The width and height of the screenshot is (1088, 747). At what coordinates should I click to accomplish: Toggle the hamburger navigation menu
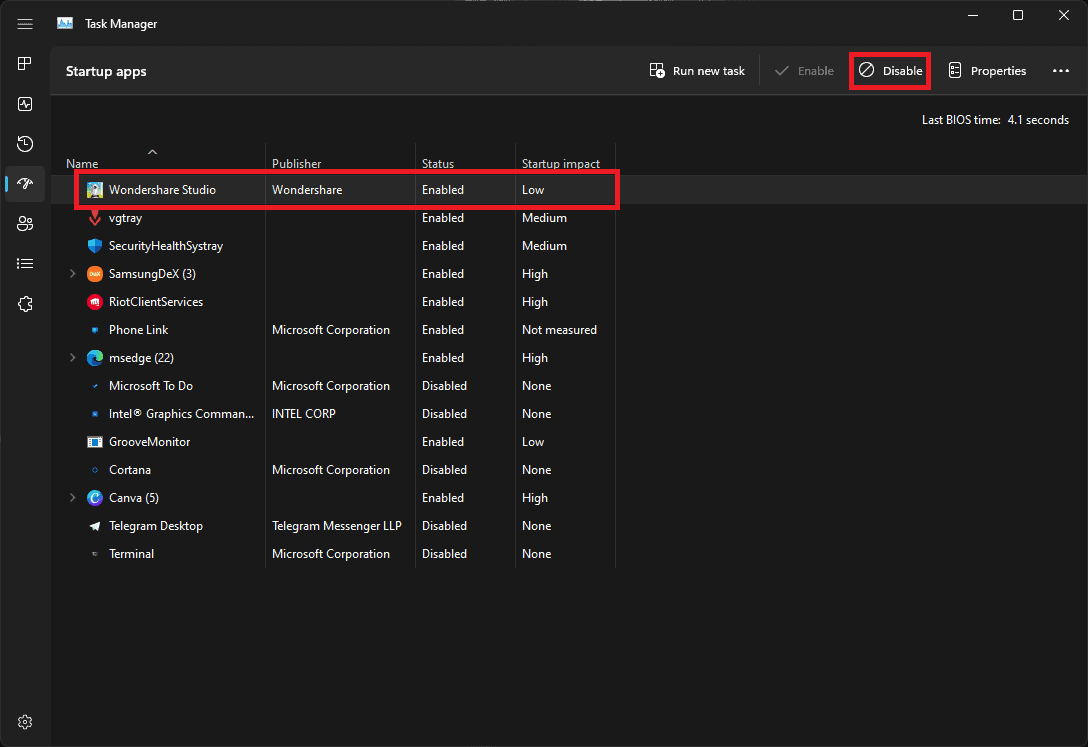[25, 24]
